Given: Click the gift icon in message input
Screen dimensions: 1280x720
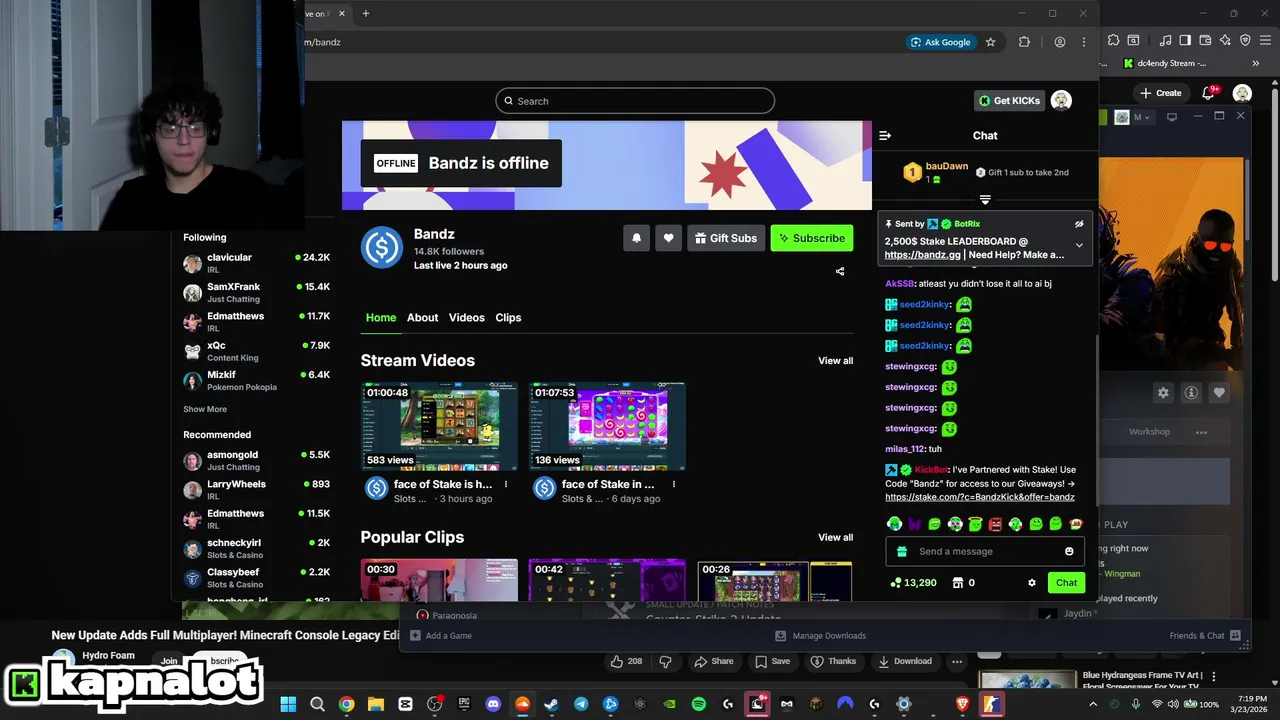Looking at the screenshot, I should [x=902, y=551].
